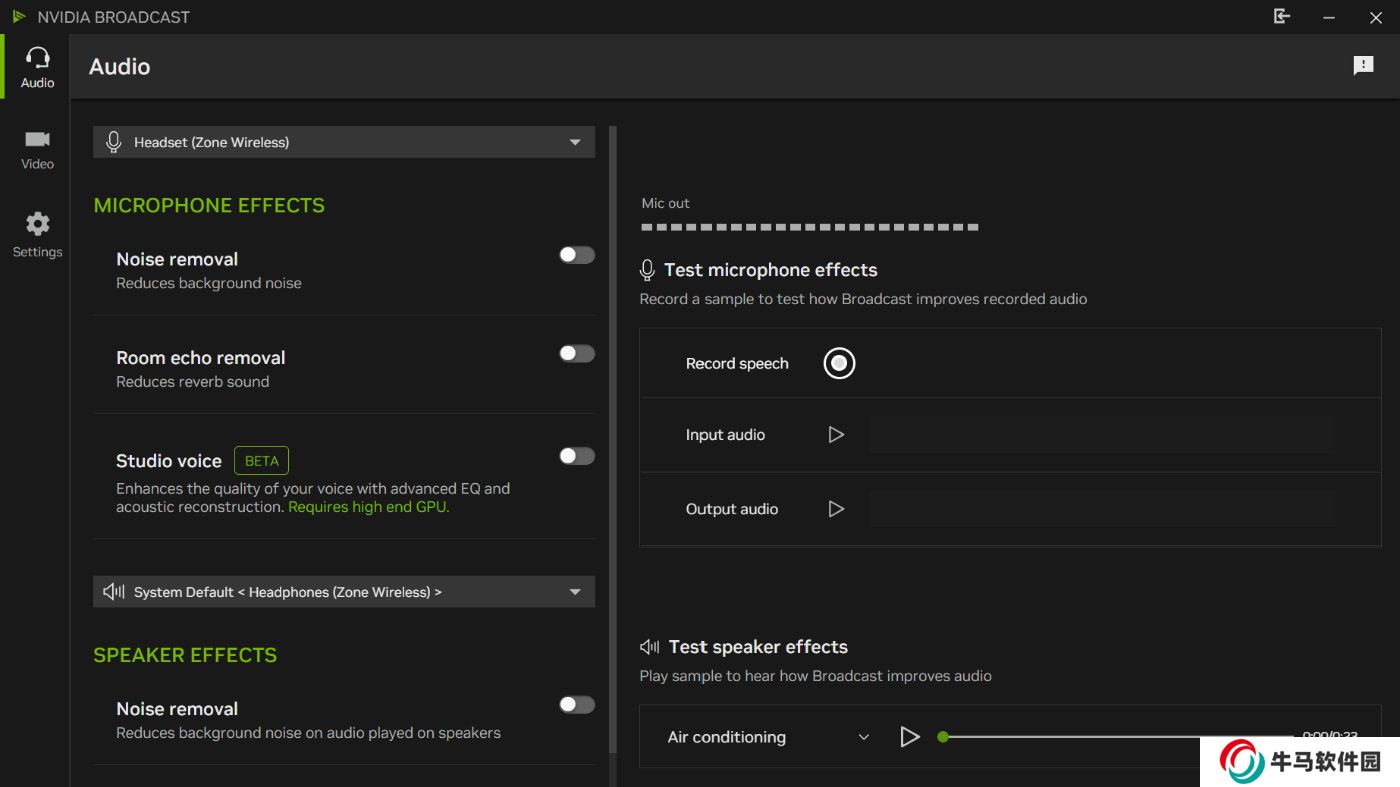Screen dimensions: 1400x787
Task: Enable microphone Noise removal toggle
Action: [576, 255]
